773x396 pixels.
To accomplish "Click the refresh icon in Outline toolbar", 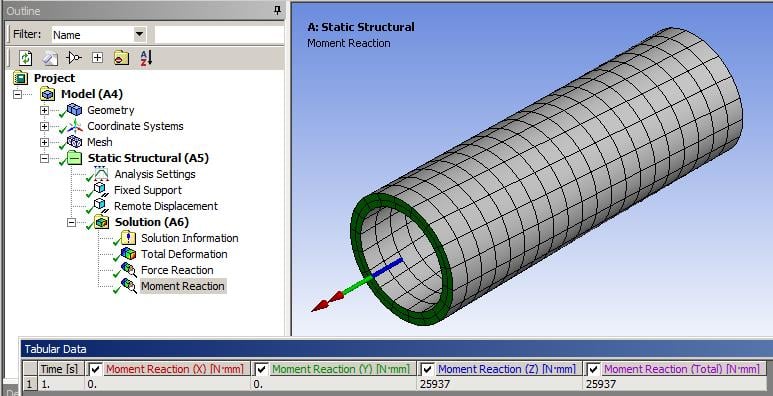I will coord(26,58).
